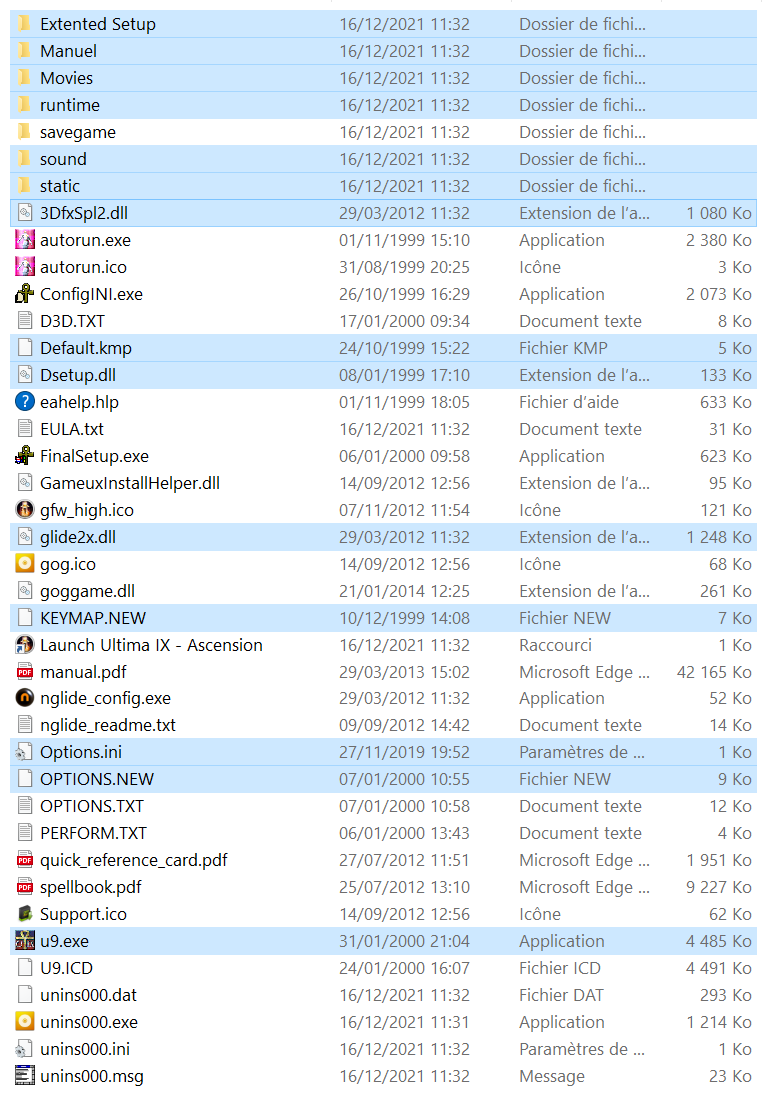The height and width of the screenshot is (1103, 772).
Task: Click the autorun.exe application icon
Action: [x=25, y=240]
